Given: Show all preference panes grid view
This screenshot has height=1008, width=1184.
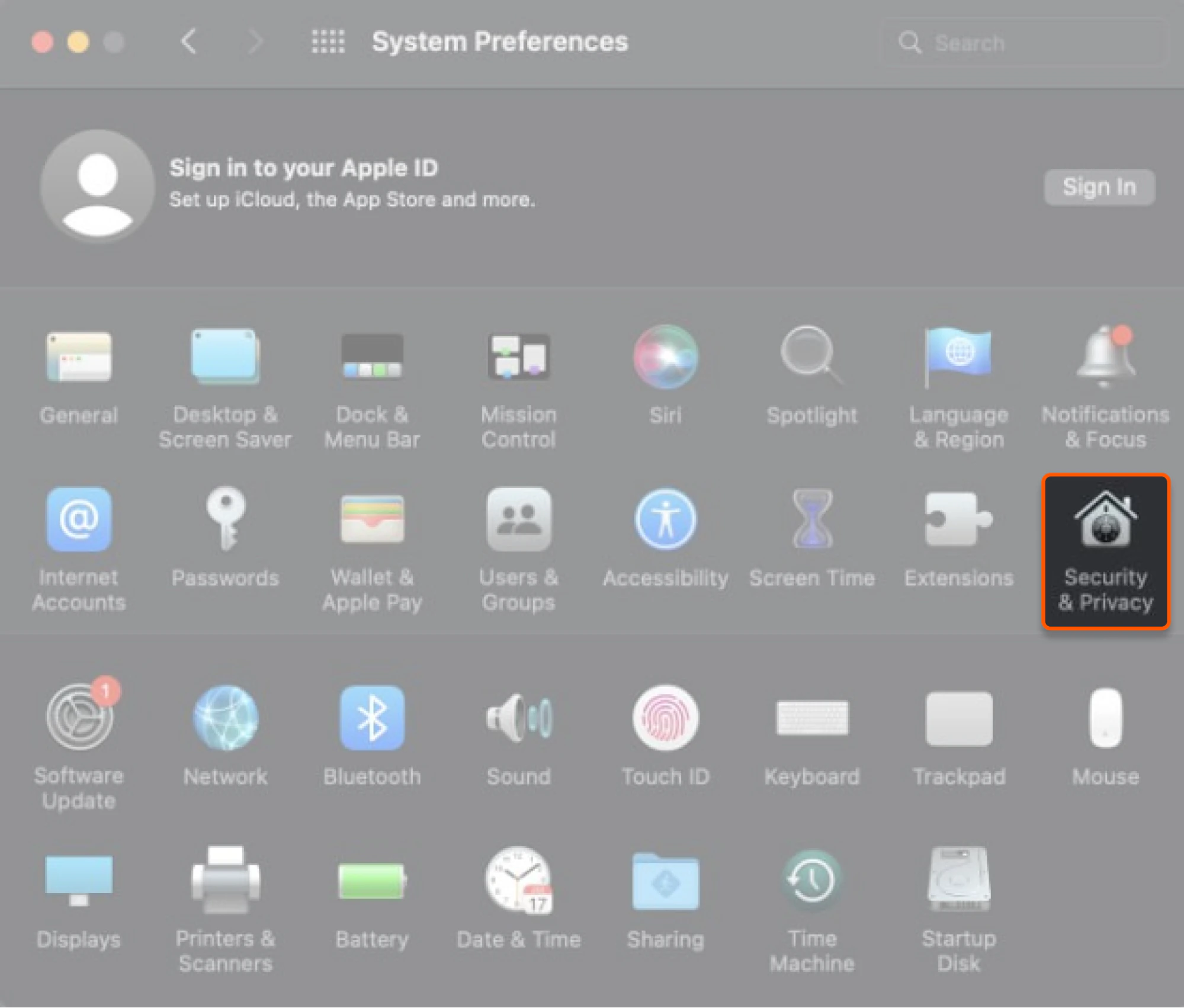Looking at the screenshot, I should [328, 42].
